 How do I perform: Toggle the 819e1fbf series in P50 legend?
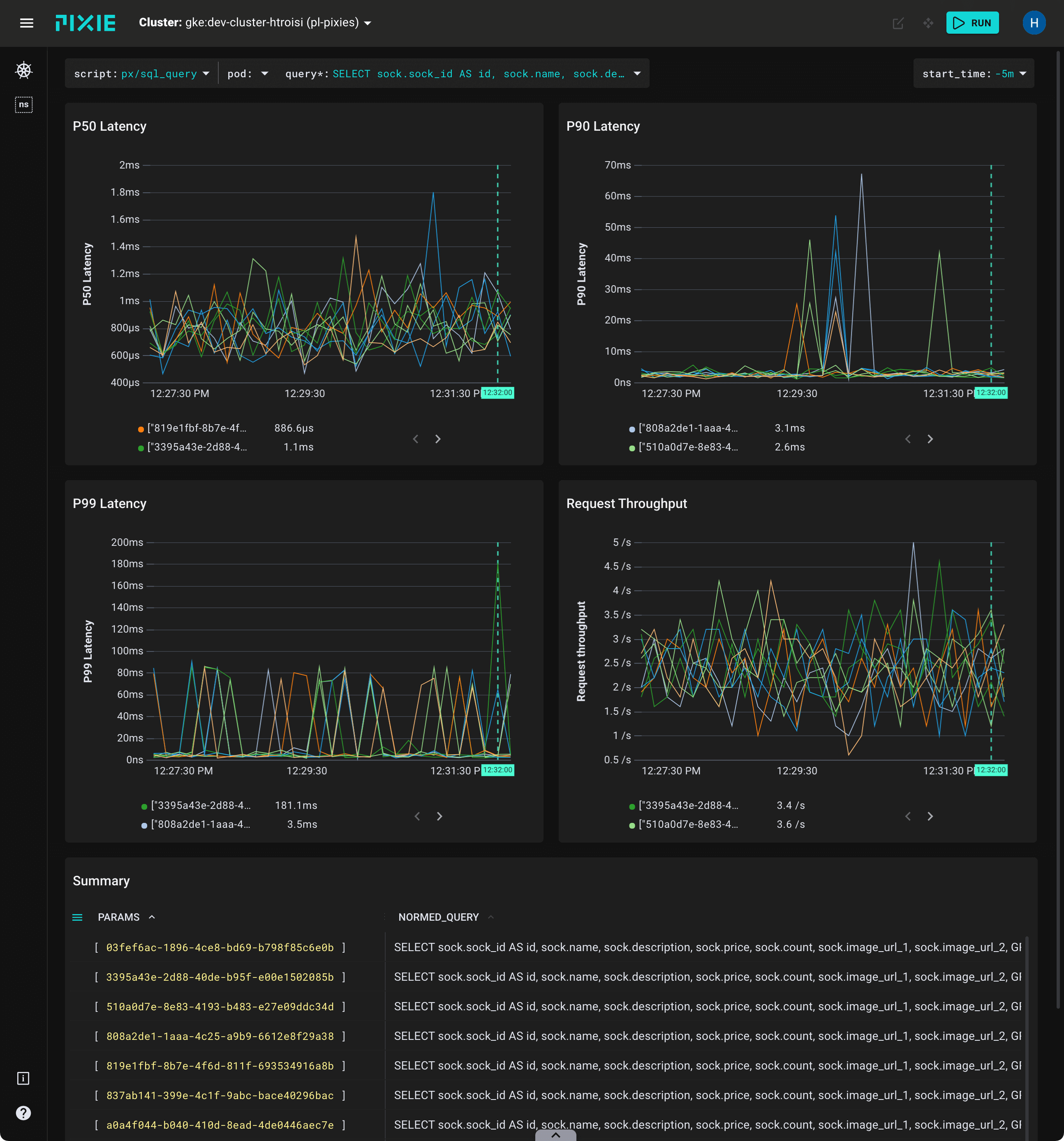click(197, 428)
